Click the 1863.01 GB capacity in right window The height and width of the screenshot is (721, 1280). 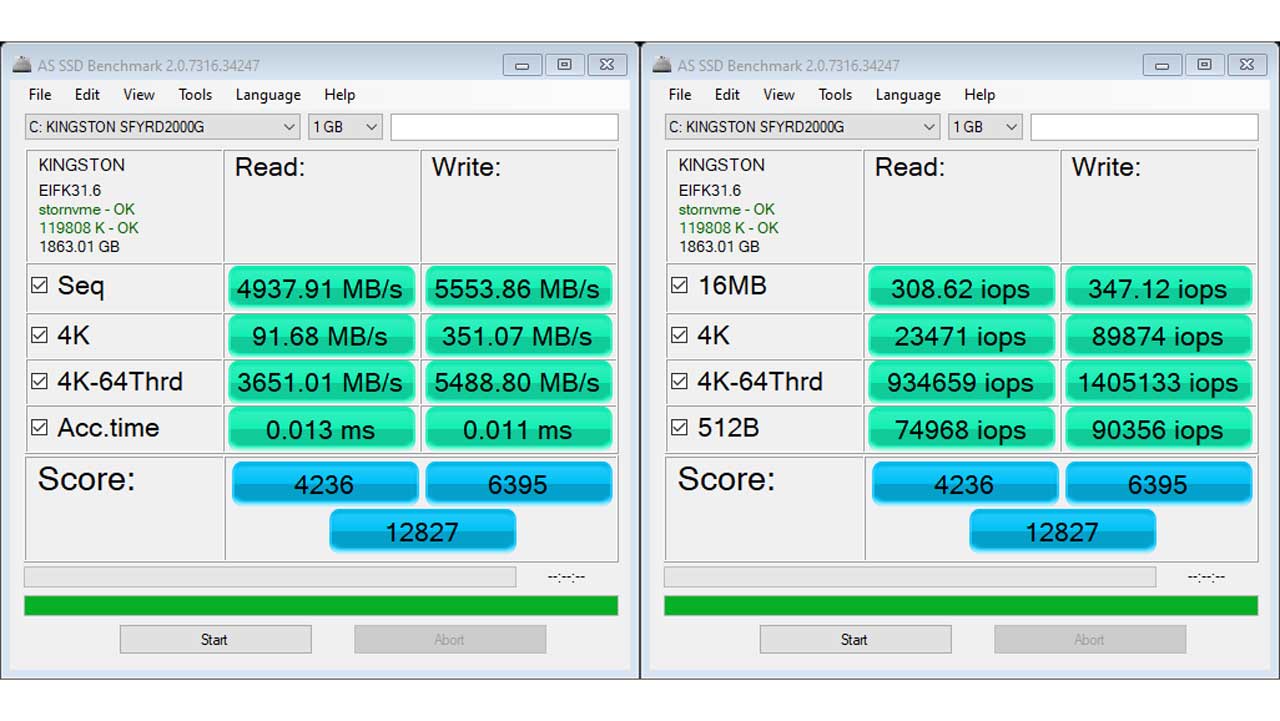point(719,246)
